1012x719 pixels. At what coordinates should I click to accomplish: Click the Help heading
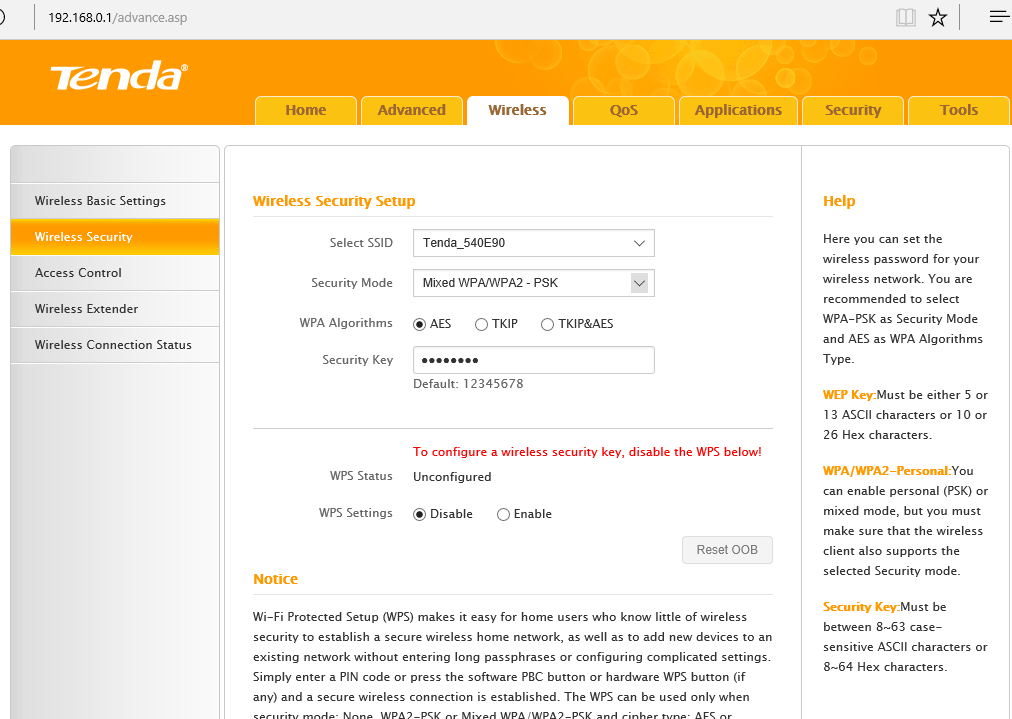point(839,201)
